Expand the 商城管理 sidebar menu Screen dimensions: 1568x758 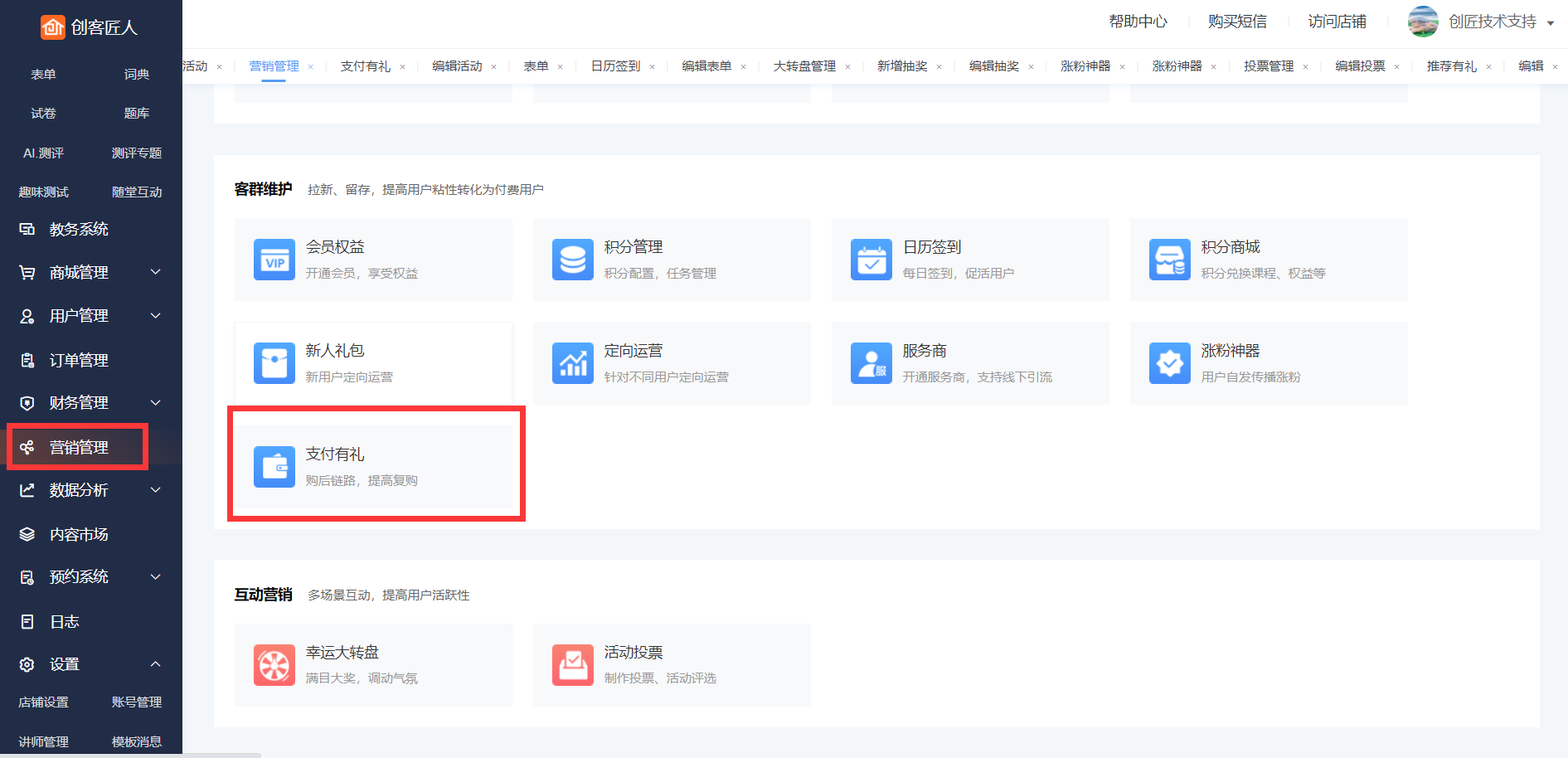155,272
